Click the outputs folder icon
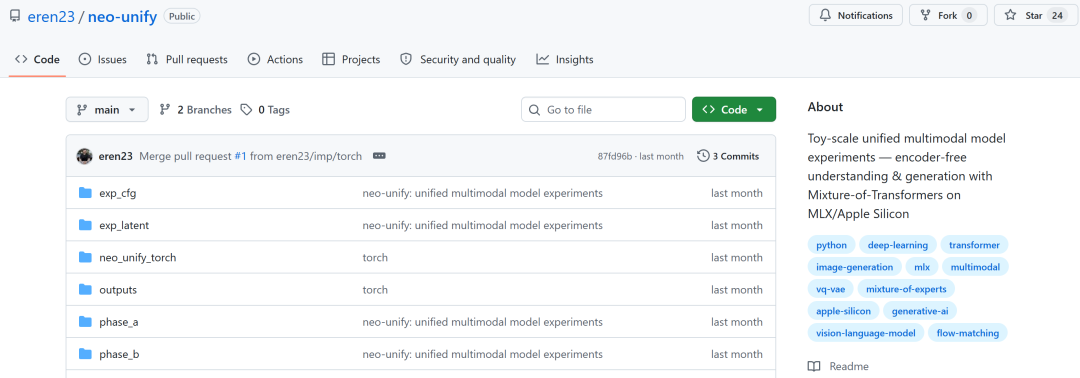Viewport: 1080px width, 378px height. pyautogui.click(x=85, y=290)
